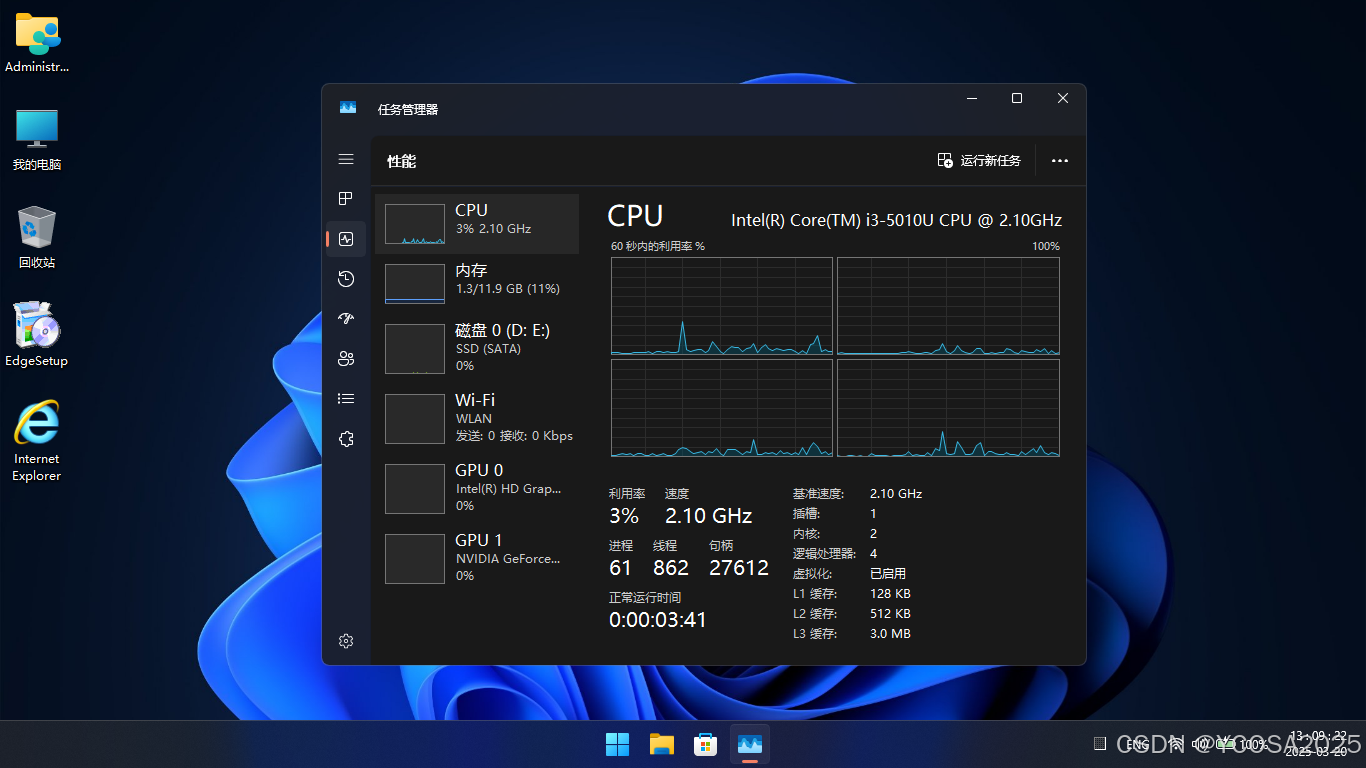The width and height of the screenshot is (1366, 768).
Task: Click the Task Manager title bar icon
Action: pyautogui.click(x=348, y=108)
